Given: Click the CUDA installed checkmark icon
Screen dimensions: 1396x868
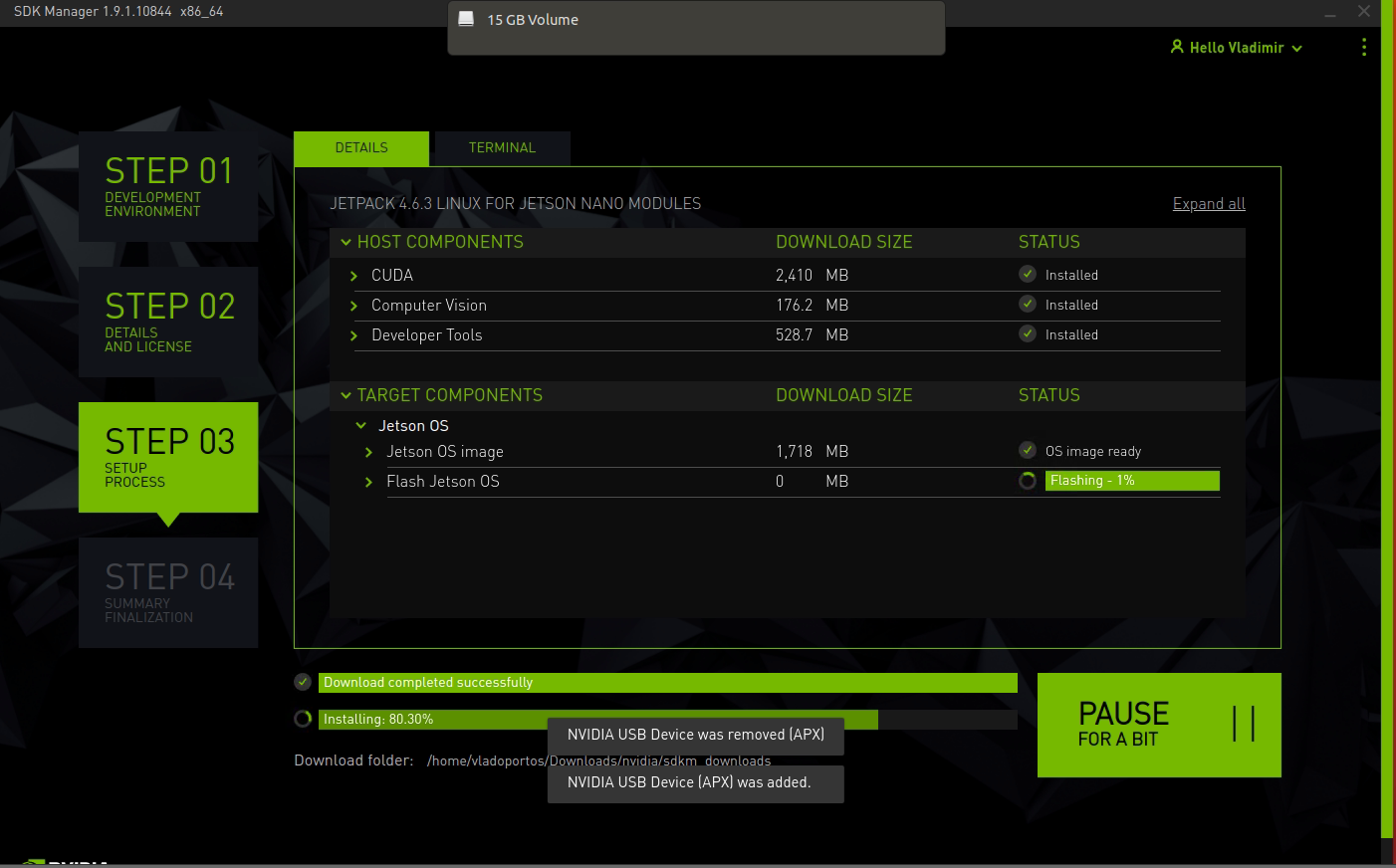Looking at the screenshot, I should point(1028,274).
